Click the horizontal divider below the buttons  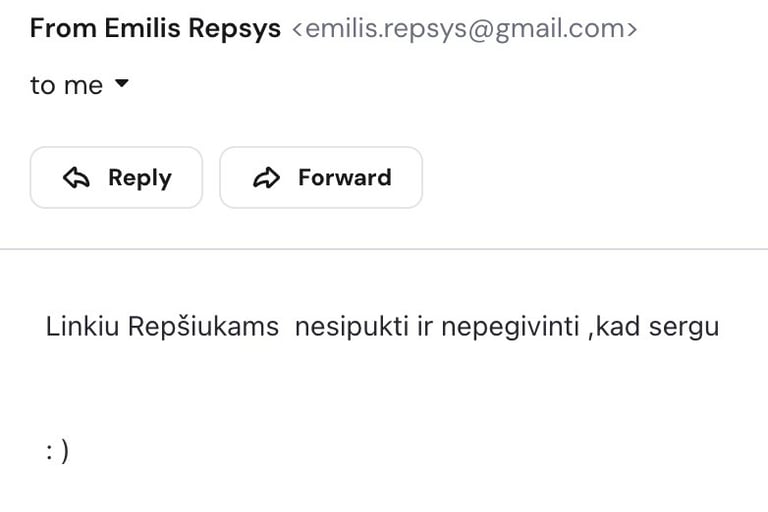pos(384,248)
